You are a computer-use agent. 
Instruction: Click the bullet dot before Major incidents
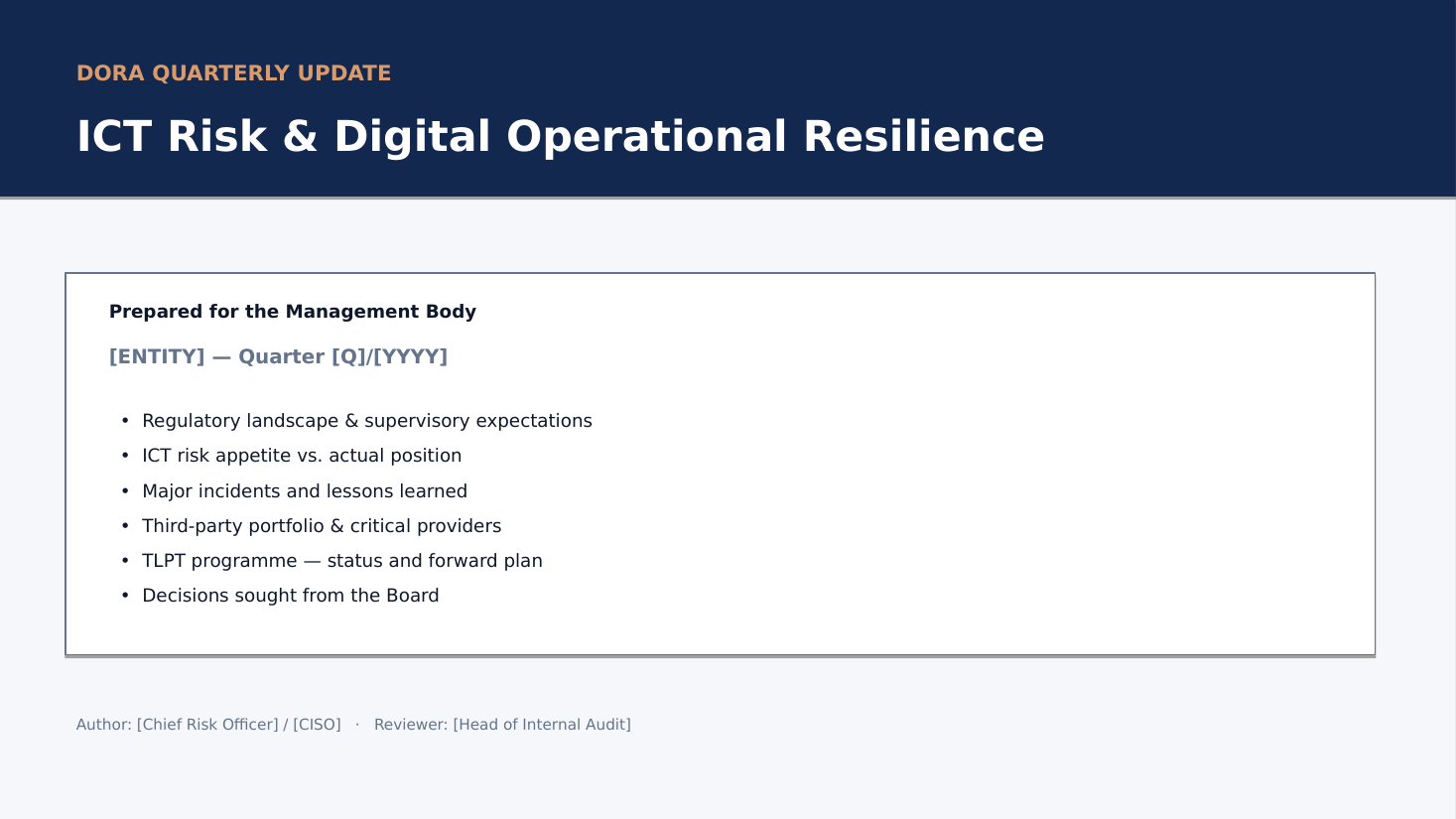coord(125,491)
